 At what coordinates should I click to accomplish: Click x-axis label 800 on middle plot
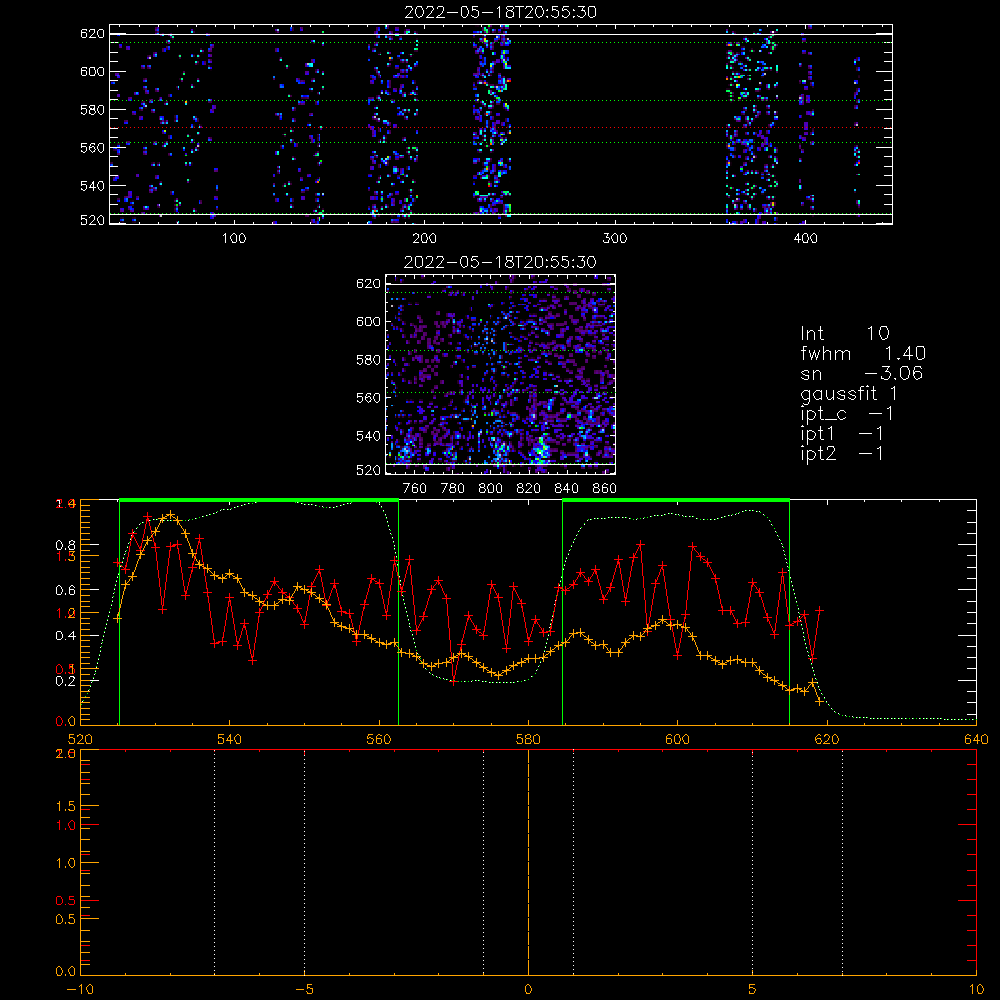[x=490, y=489]
